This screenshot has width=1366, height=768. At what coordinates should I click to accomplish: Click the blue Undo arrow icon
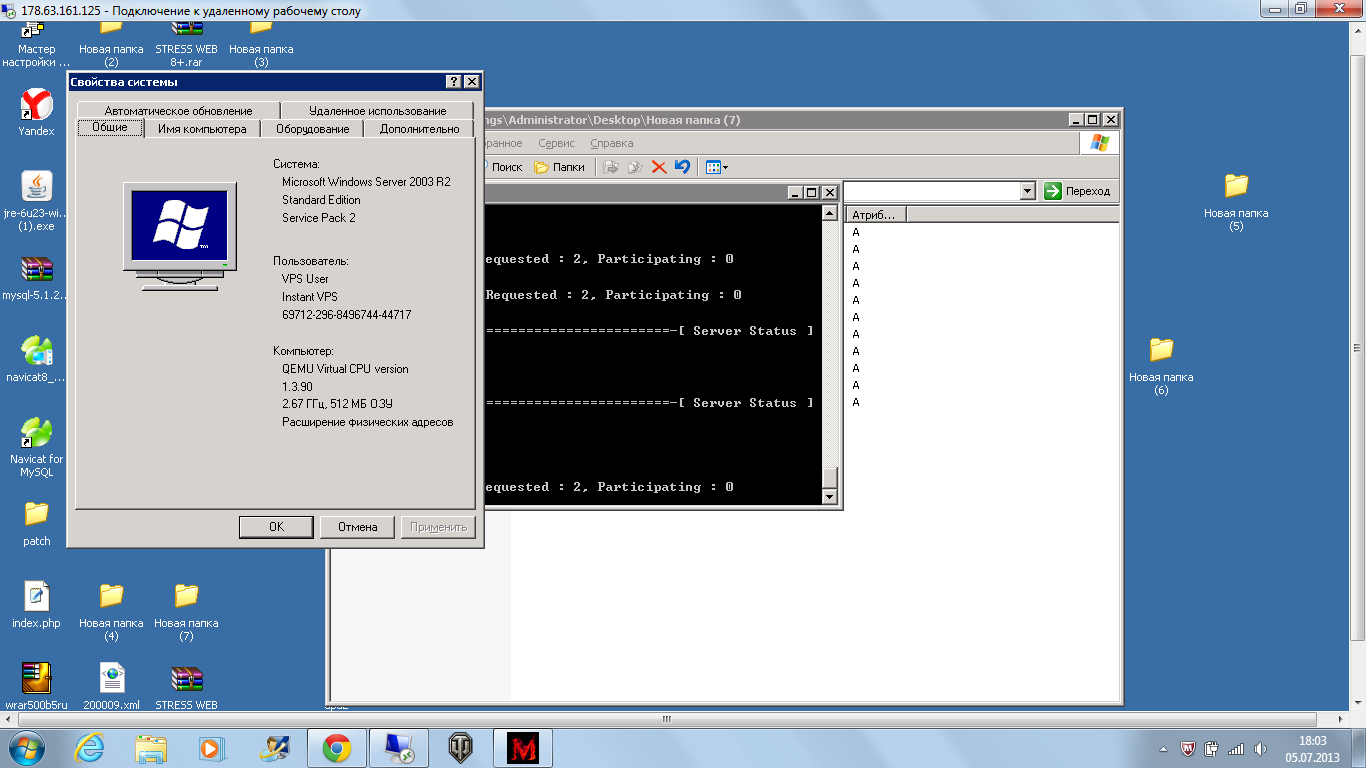click(x=682, y=167)
